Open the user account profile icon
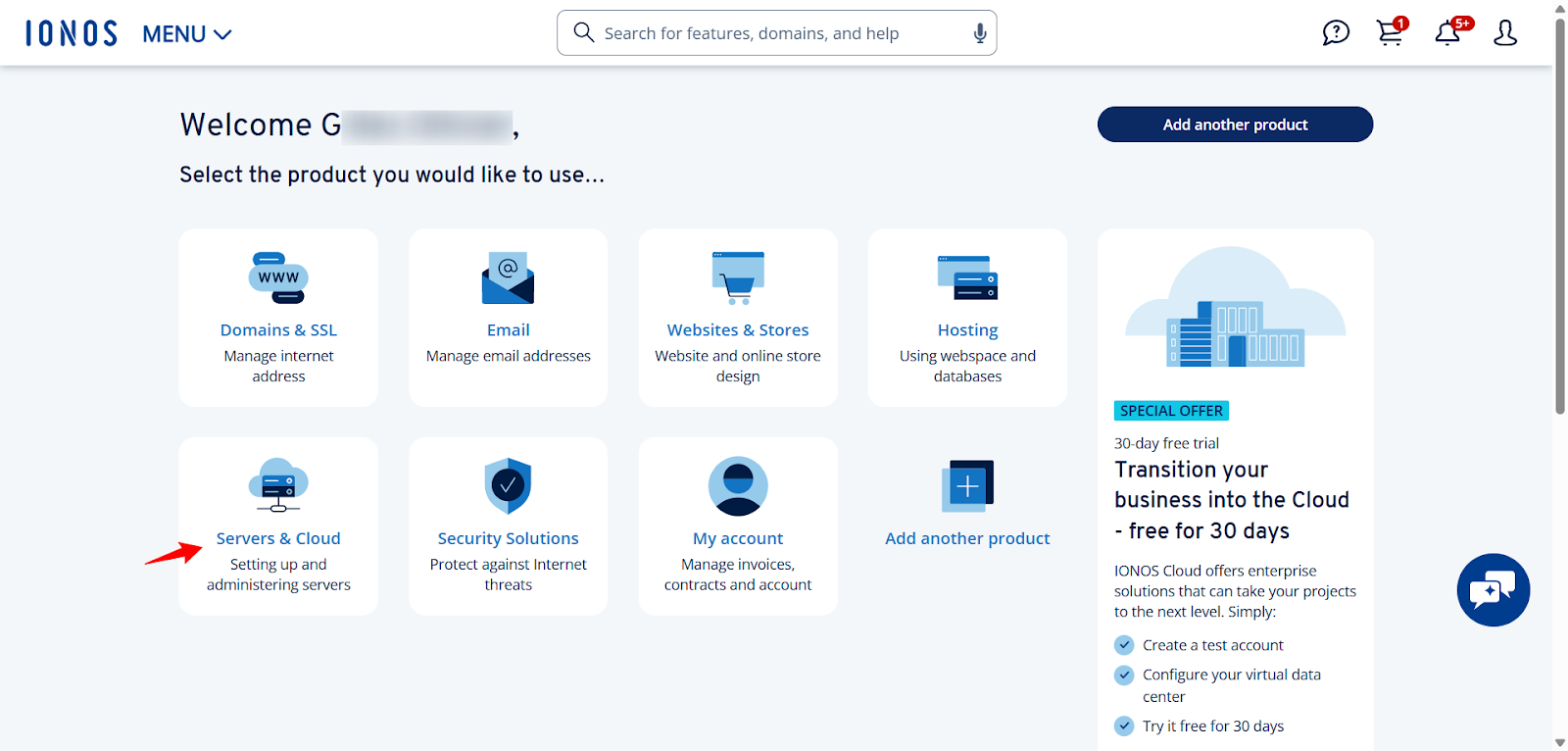The image size is (1568, 751). pyautogui.click(x=1505, y=33)
